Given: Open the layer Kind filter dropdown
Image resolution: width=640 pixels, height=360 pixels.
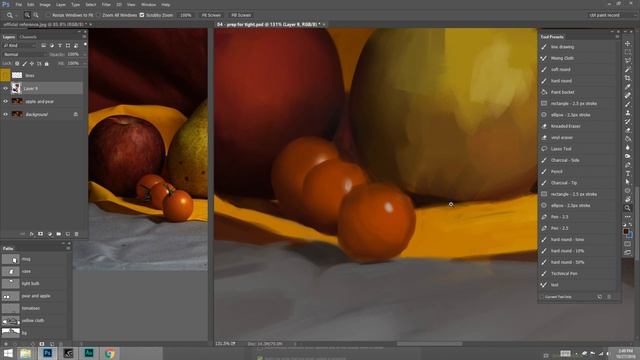Looking at the screenshot, I should click(20, 45).
